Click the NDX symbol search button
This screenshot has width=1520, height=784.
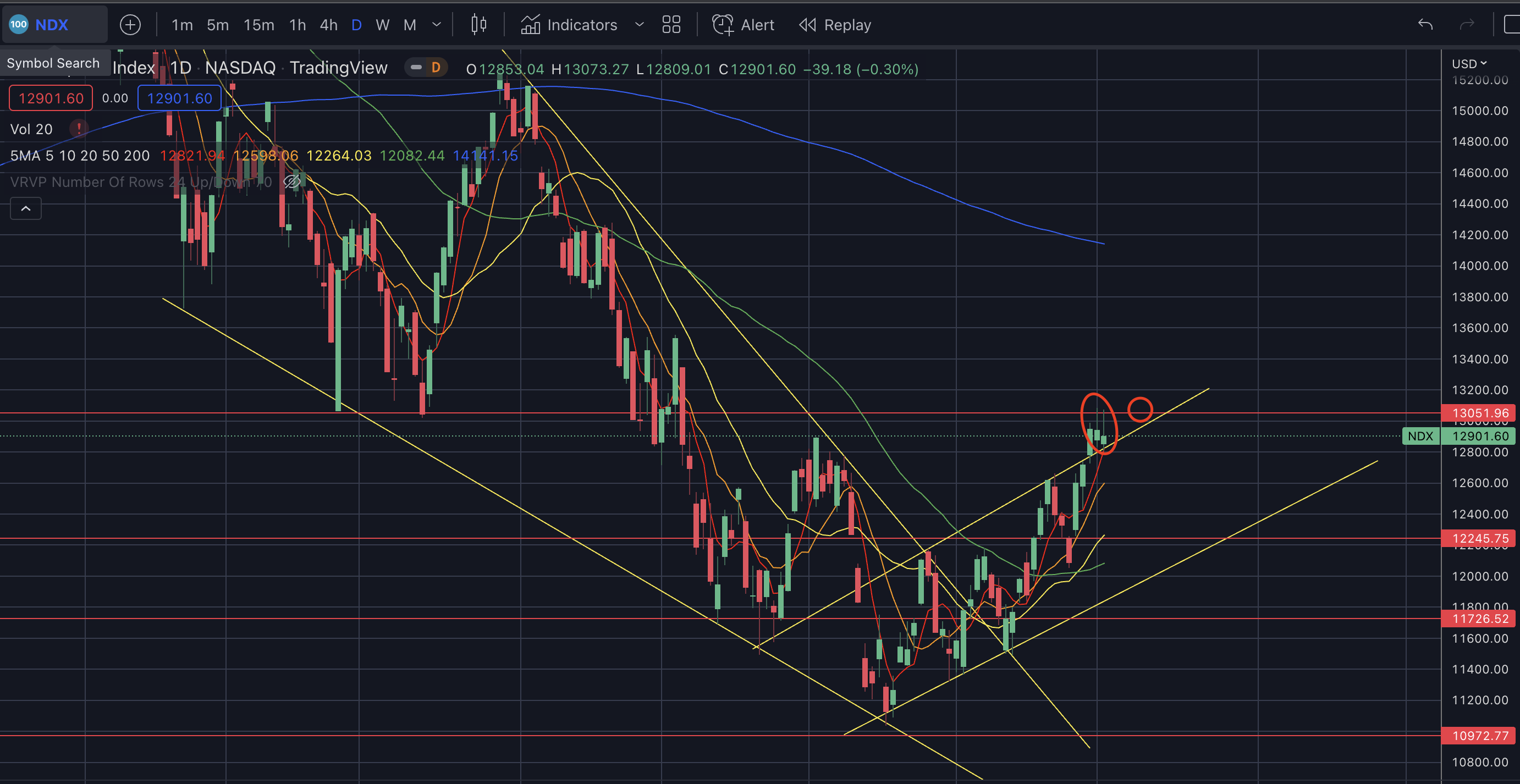click(x=52, y=25)
